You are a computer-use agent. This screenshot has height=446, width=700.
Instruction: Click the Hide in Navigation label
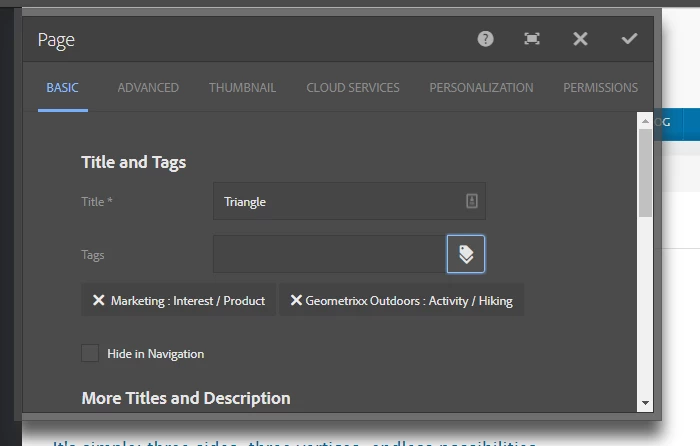[155, 354]
